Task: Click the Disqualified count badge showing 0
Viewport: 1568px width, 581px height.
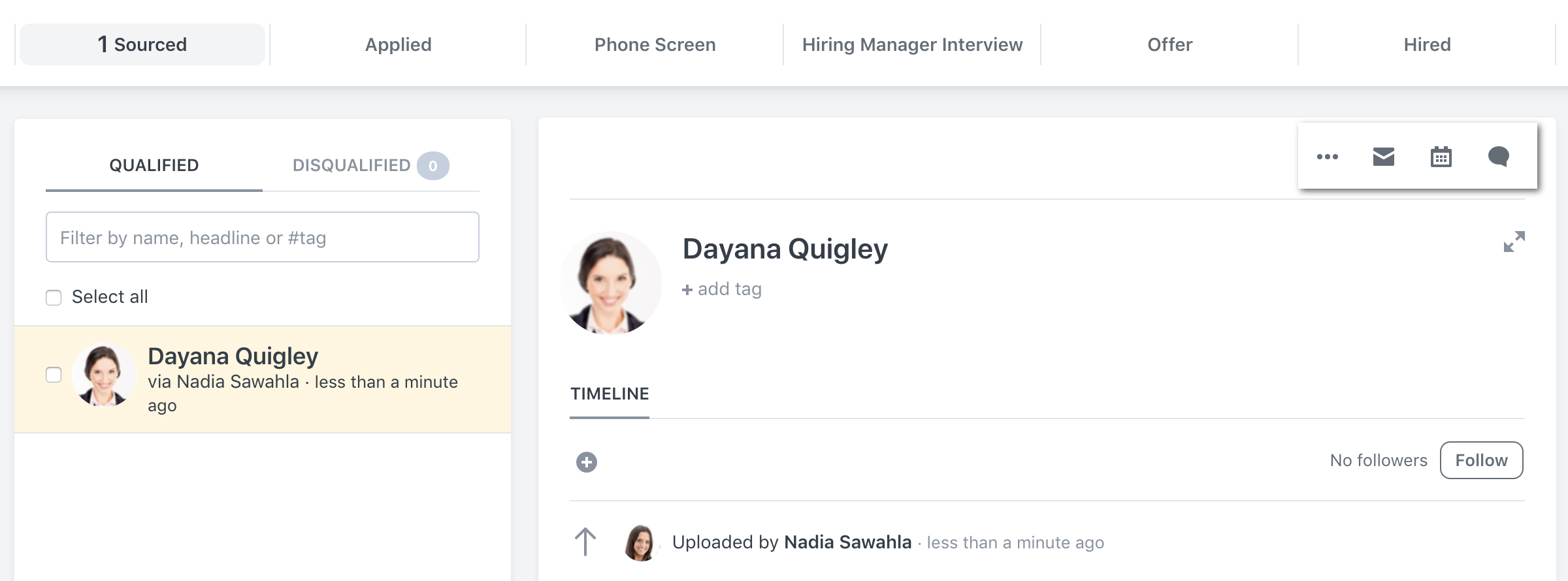Action: click(433, 166)
